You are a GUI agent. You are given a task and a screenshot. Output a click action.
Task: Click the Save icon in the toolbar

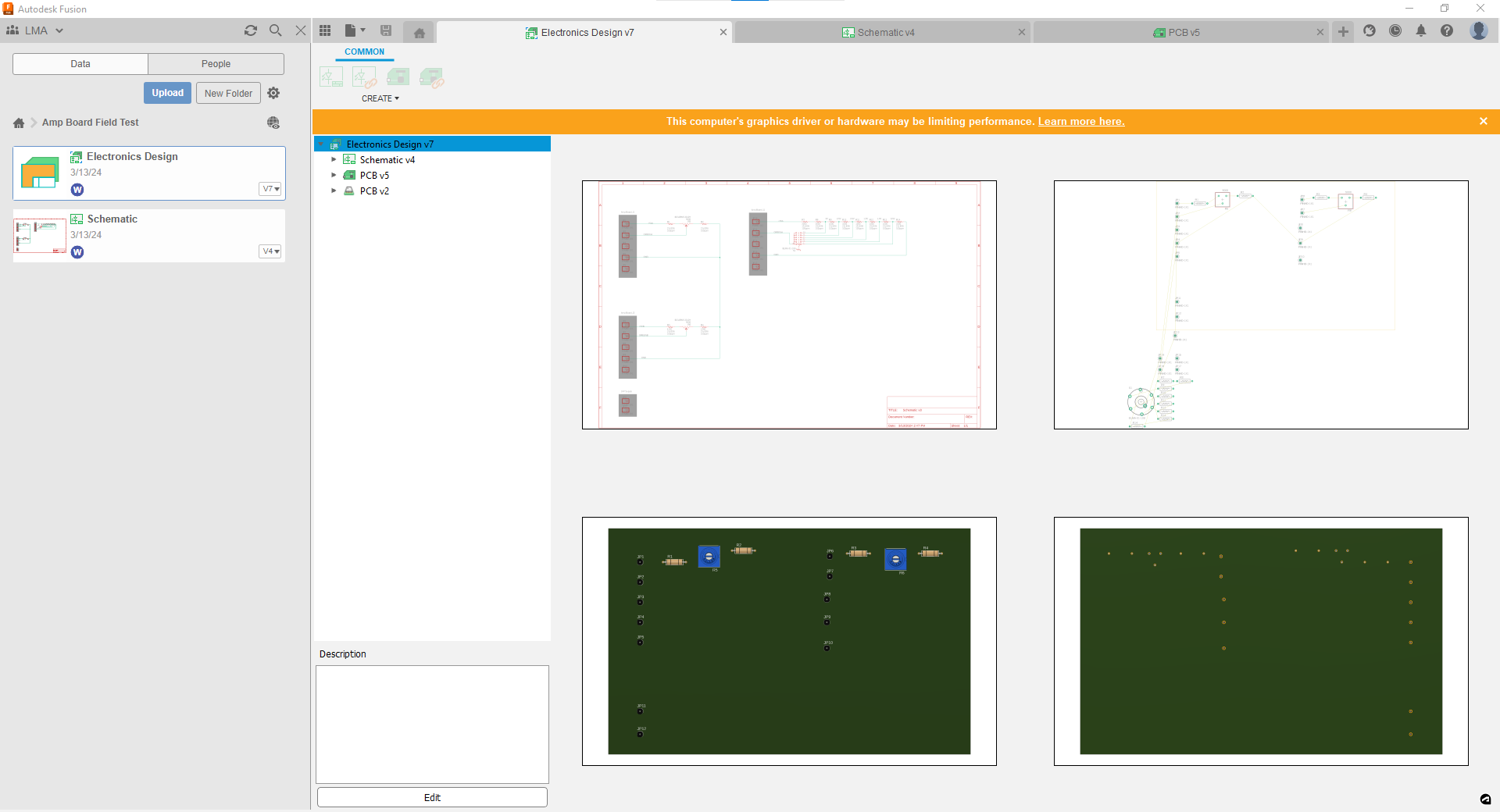click(386, 30)
